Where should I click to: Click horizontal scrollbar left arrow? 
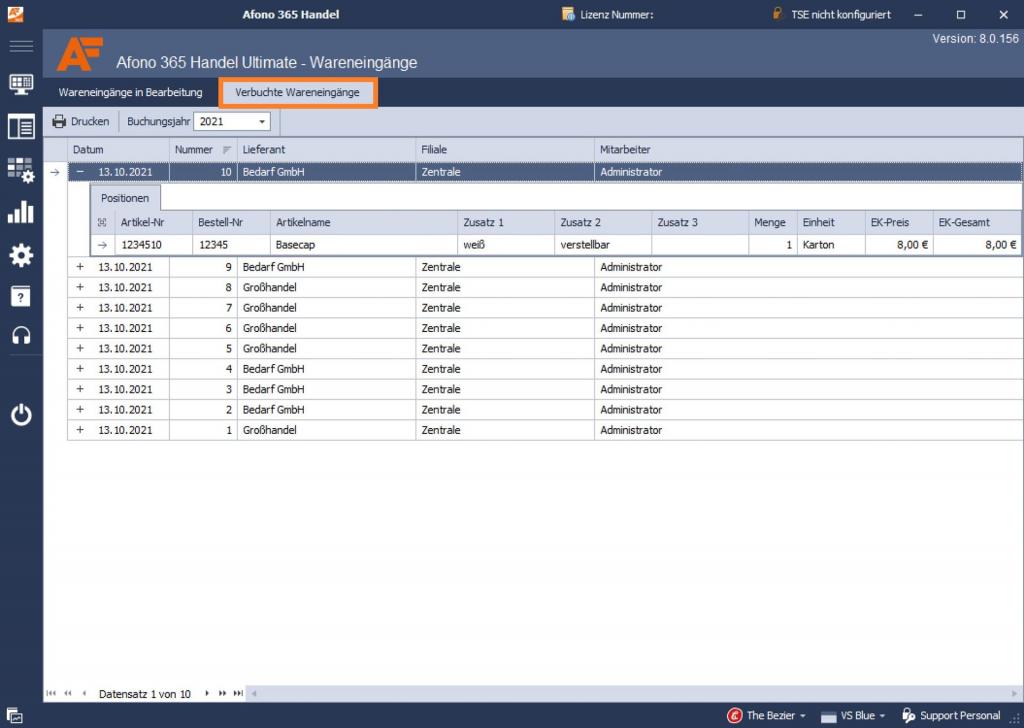[x=254, y=693]
